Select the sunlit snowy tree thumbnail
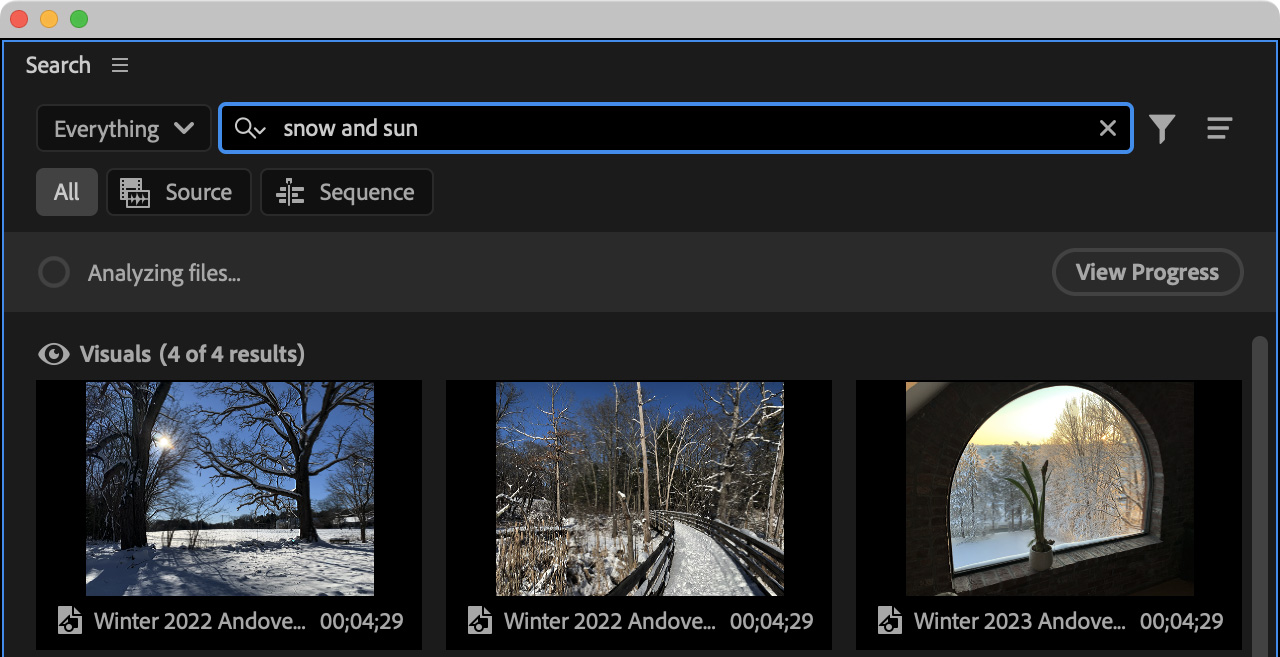1280x657 pixels. point(229,489)
